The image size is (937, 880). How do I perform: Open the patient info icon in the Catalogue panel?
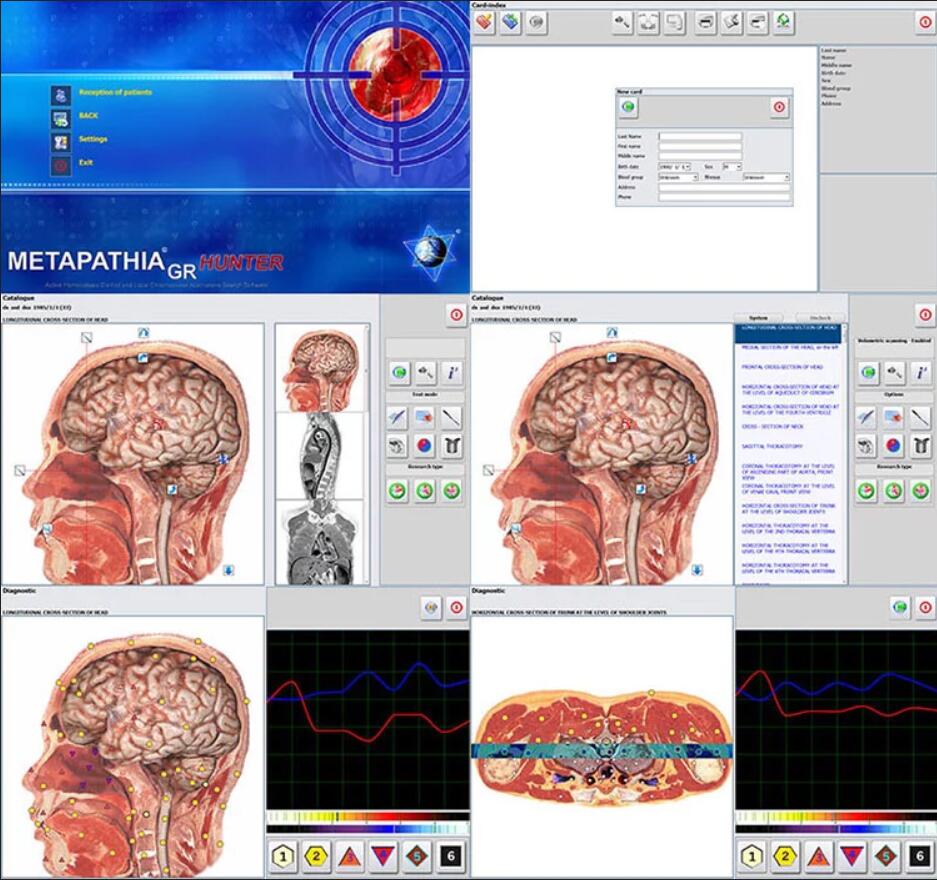tap(454, 371)
